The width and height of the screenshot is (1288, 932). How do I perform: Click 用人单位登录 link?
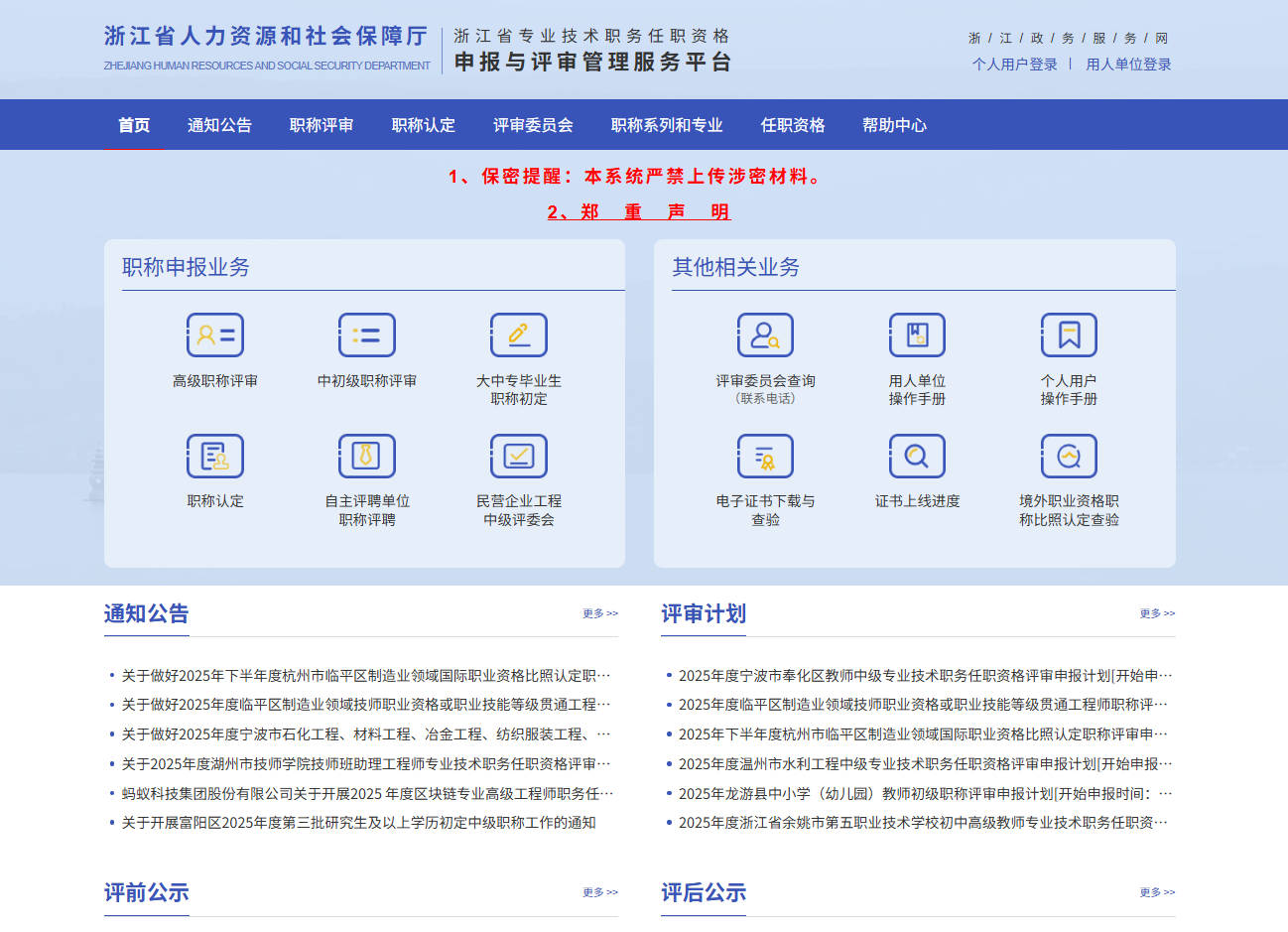[x=1128, y=65]
